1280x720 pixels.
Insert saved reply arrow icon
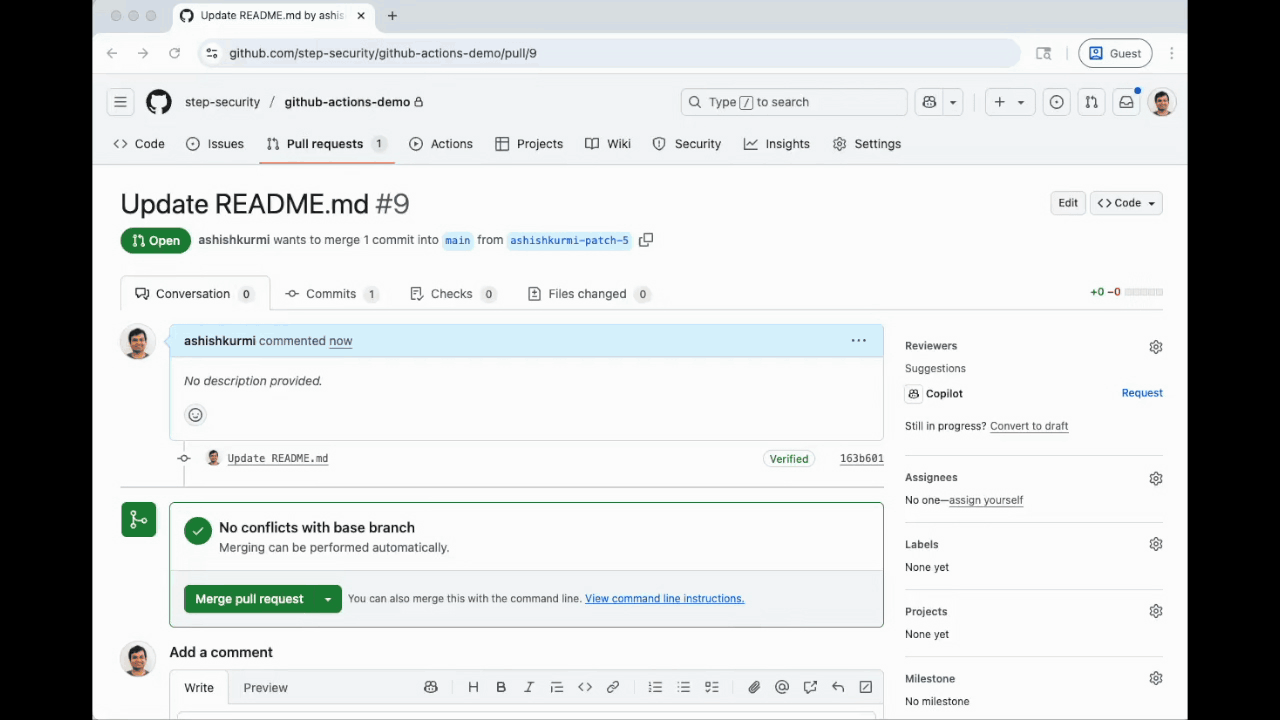click(838, 688)
